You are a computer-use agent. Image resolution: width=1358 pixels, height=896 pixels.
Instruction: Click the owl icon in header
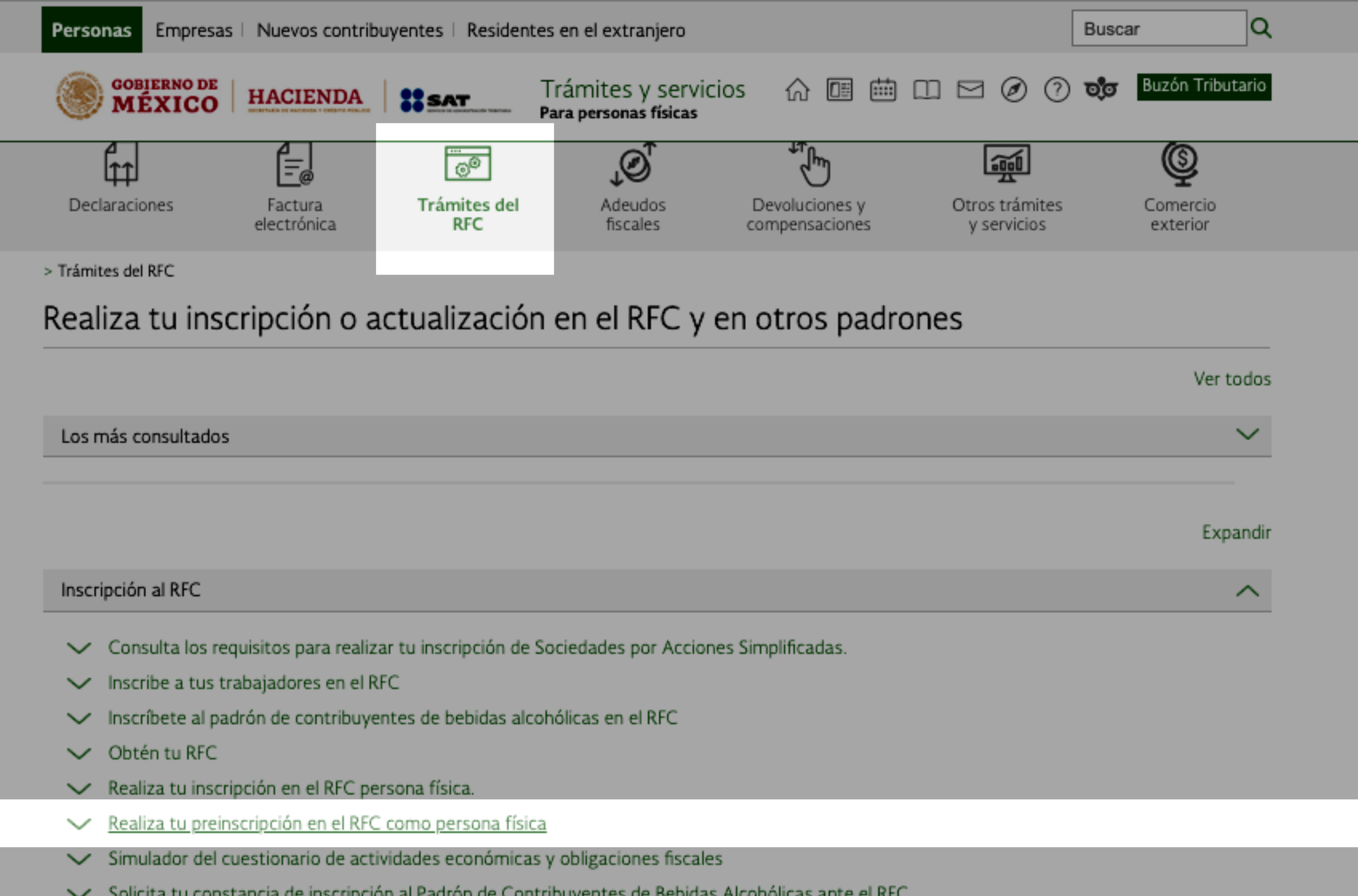tap(1100, 89)
